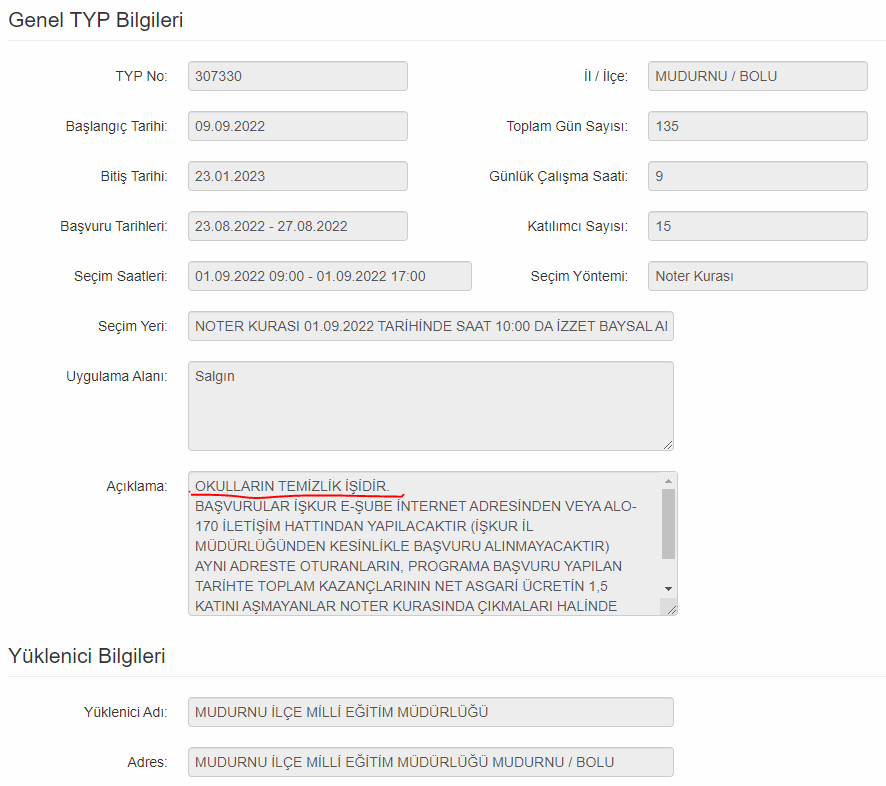Click the TYP No field showing 307330
The height and width of the screenshot is (786, 886).
coord(297,76)
